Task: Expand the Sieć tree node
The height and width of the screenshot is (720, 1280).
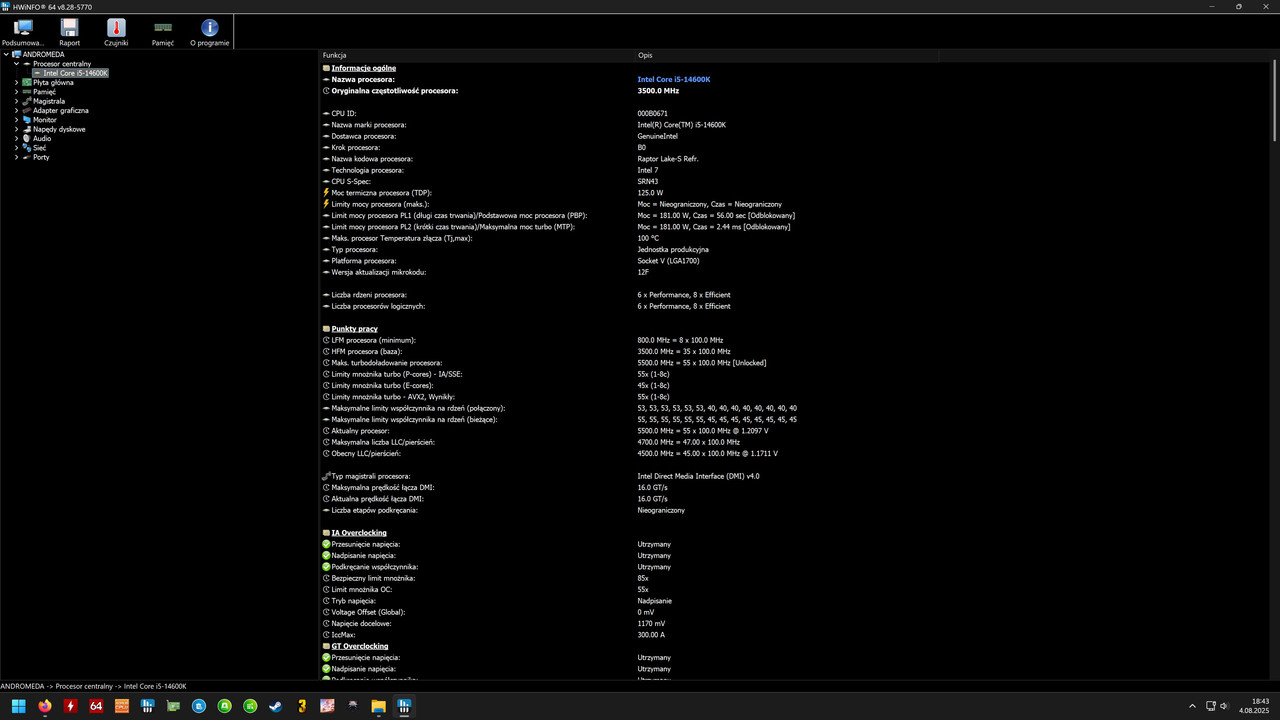Action: [x=16, y=148]
